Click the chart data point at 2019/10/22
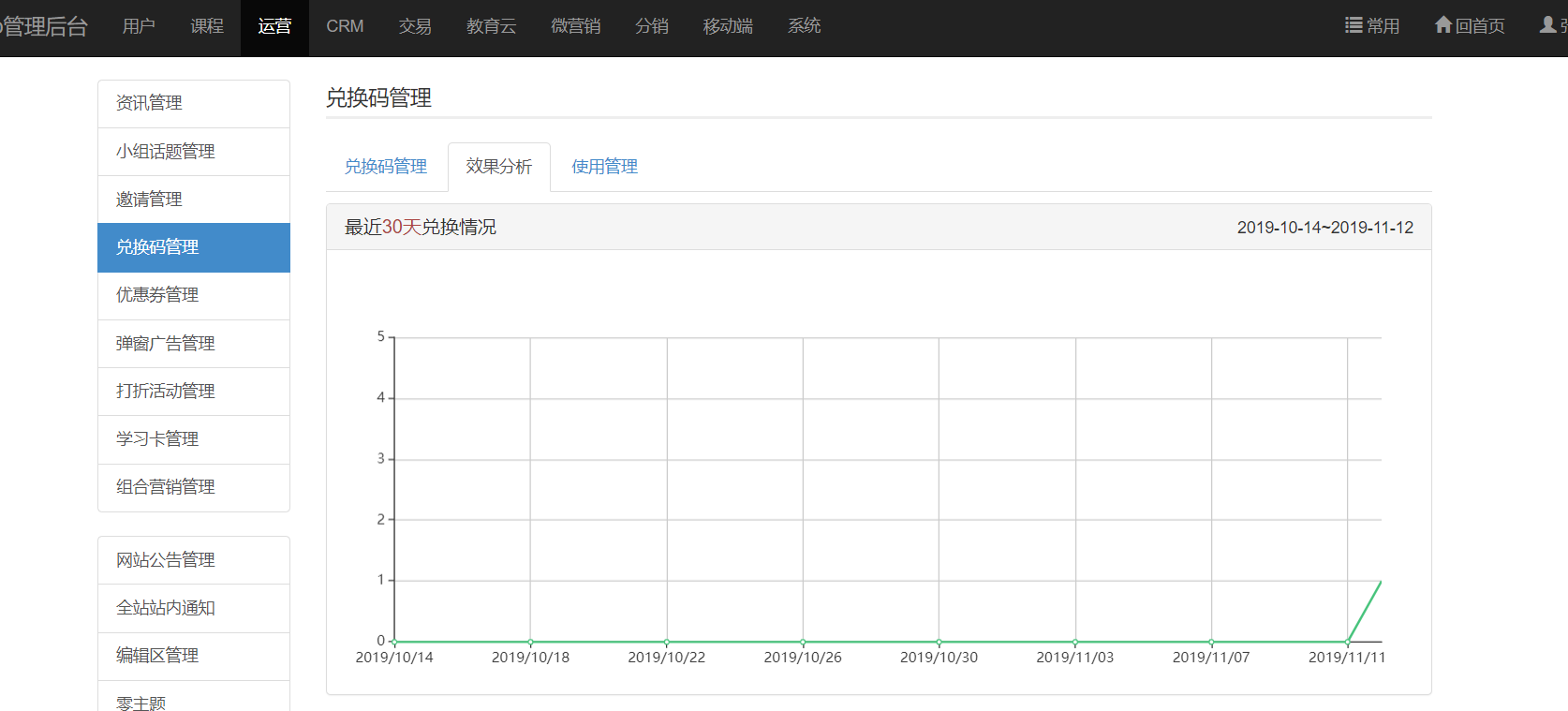Viewport: 1568px width, 711px height. pyautogui.click(x=667, y=642)
